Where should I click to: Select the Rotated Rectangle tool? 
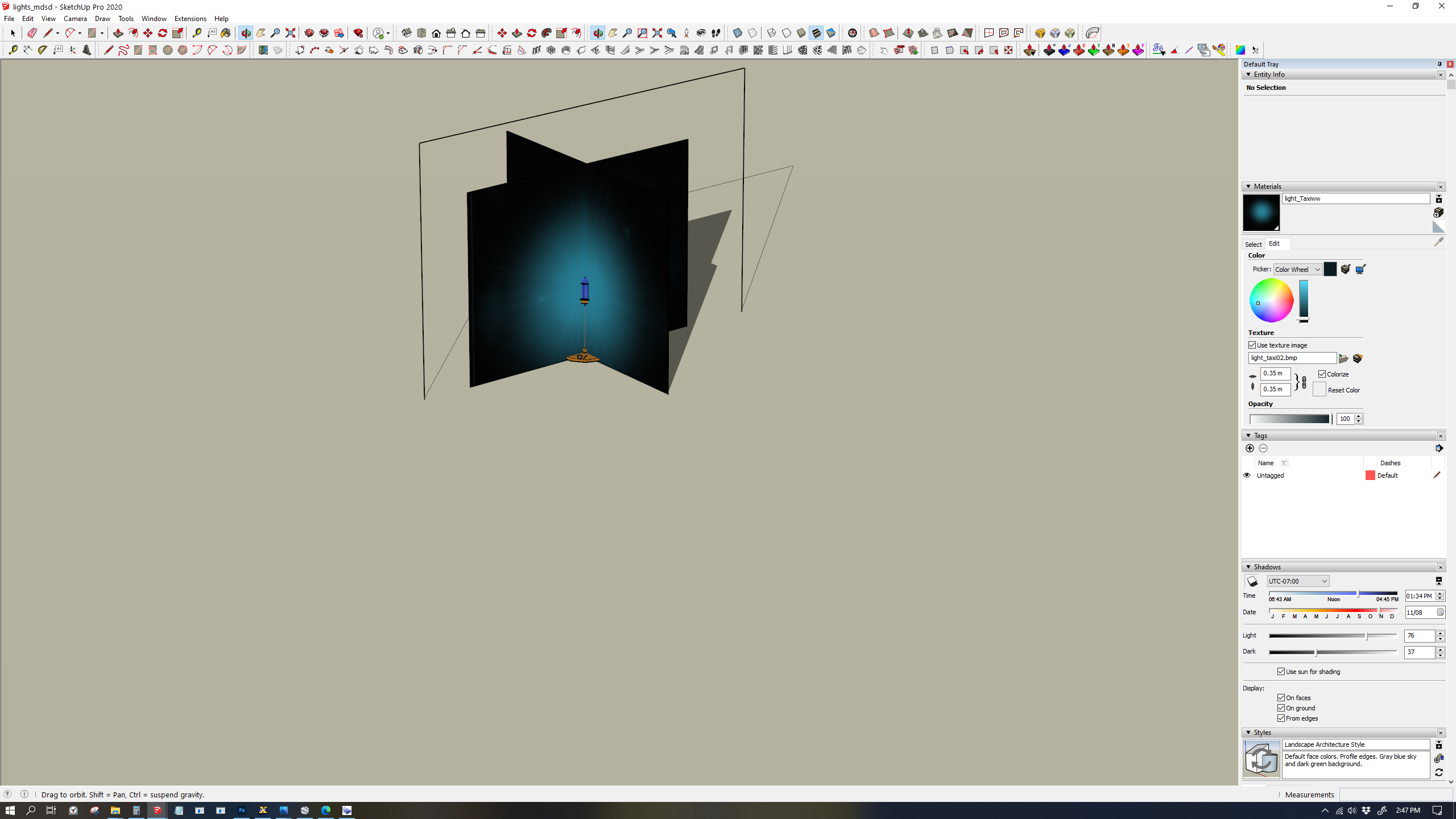coord(152,50)
